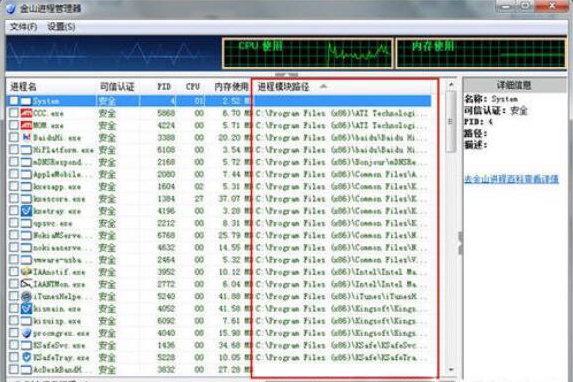Select memory value 41.88 MB
The height and width of the screenshot is (382, 573).
pos(234,296)
